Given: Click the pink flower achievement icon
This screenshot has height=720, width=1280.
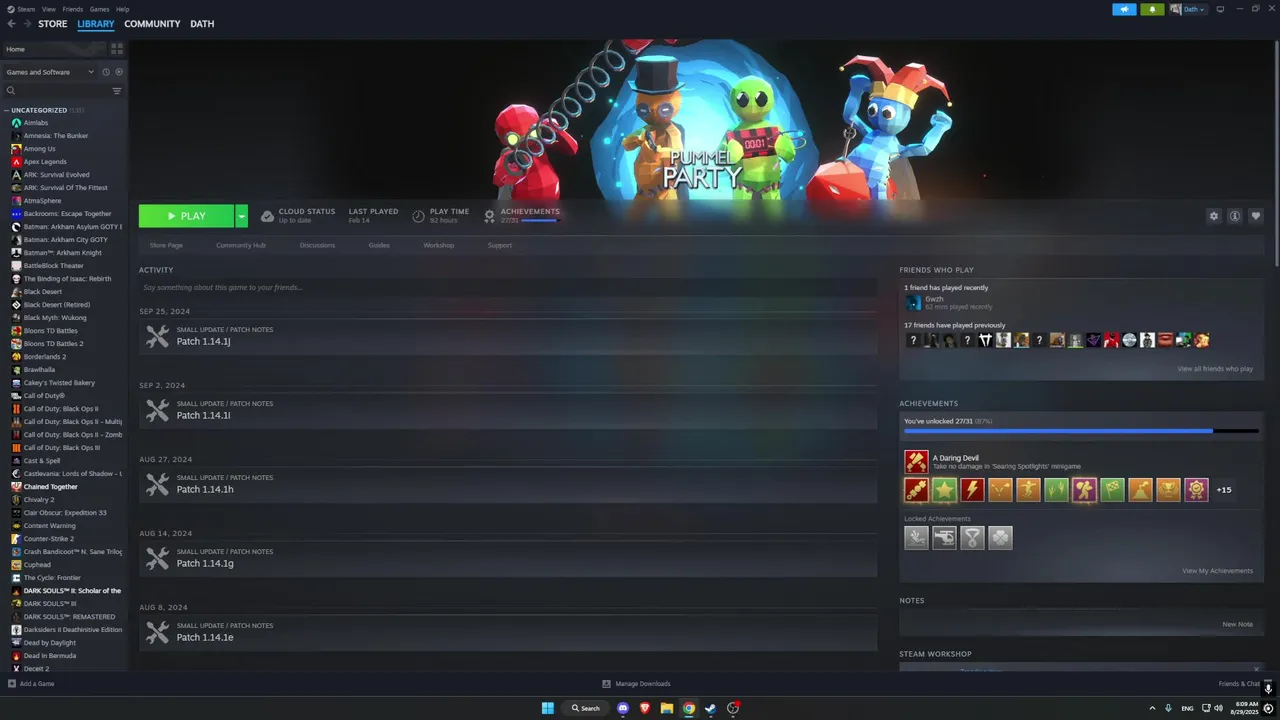Looking at the screenshot, I should click(1196, 490).
